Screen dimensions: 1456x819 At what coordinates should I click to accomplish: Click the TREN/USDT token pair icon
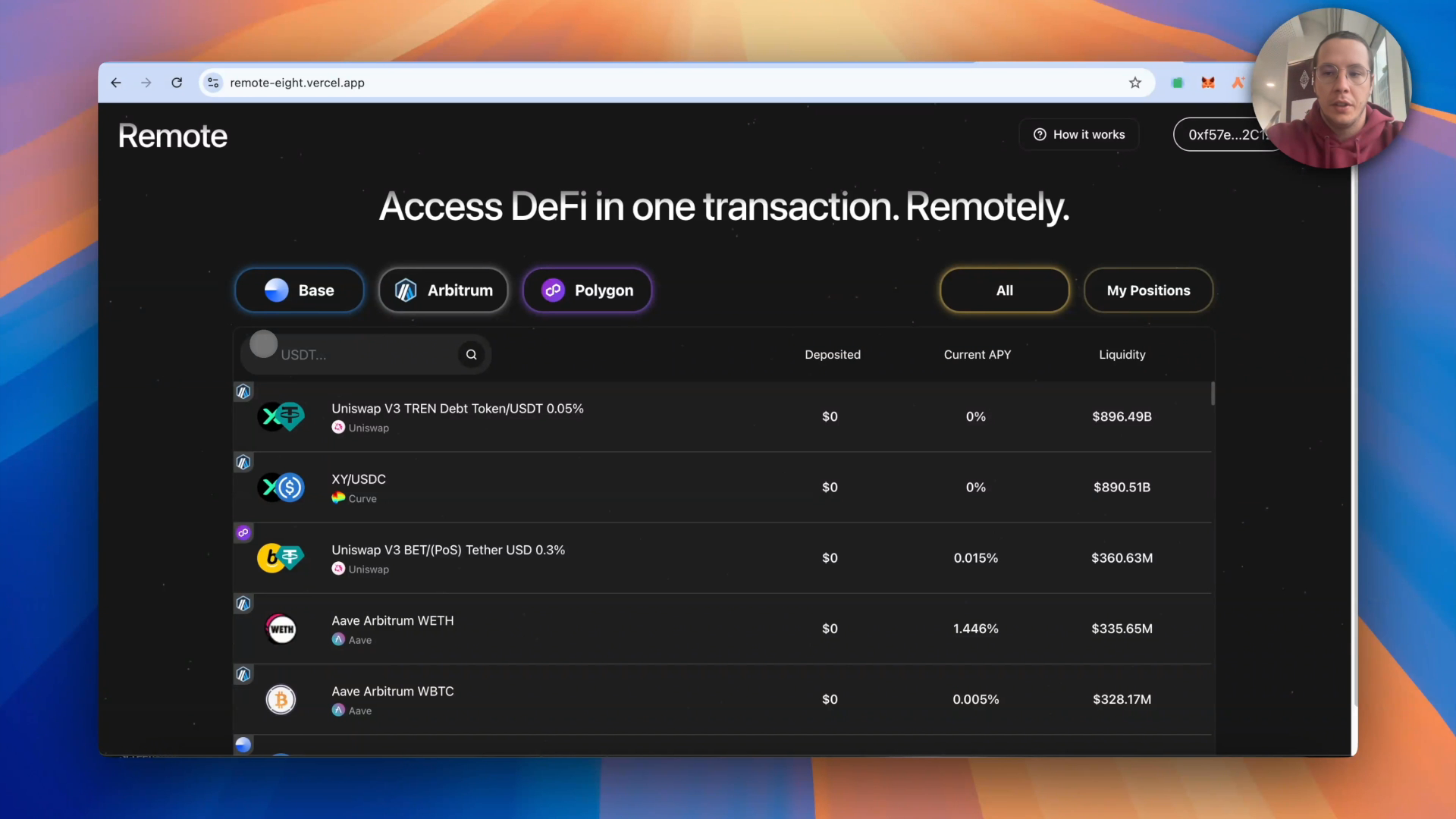tap(281, 416)
